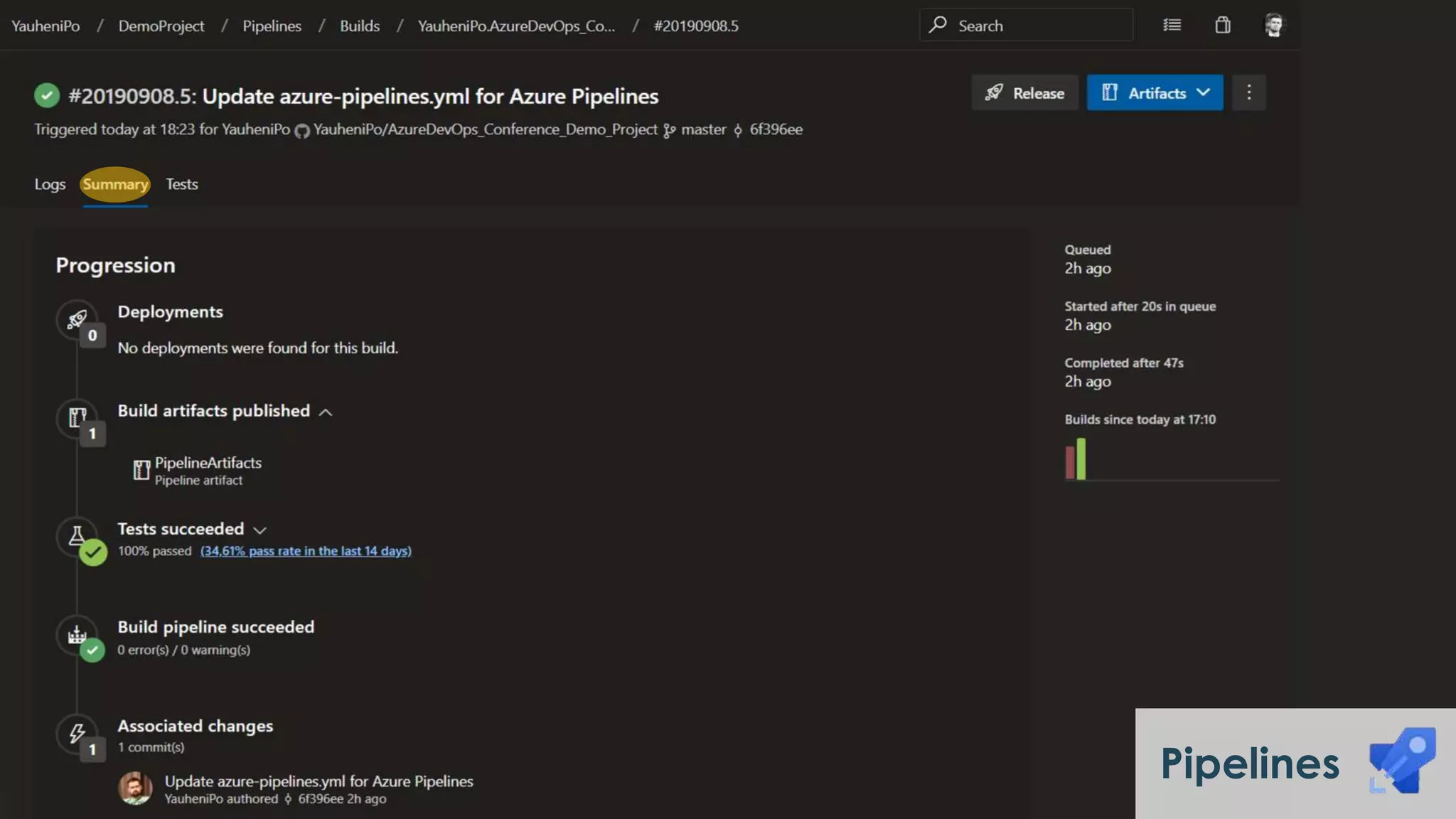
Task: Click the PipelineArtifacts artifact icon
Action: (x=141, y=470)
